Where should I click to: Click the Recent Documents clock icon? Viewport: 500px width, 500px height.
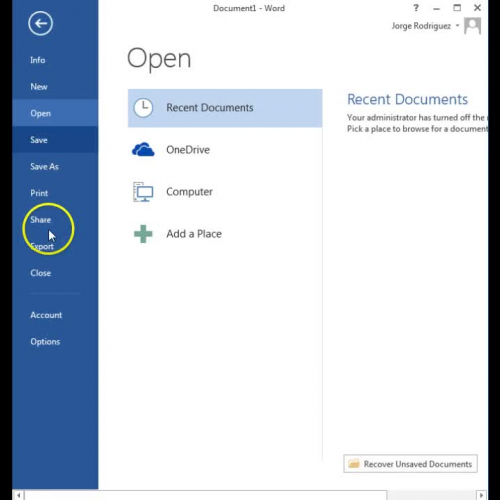click(143, 108)
